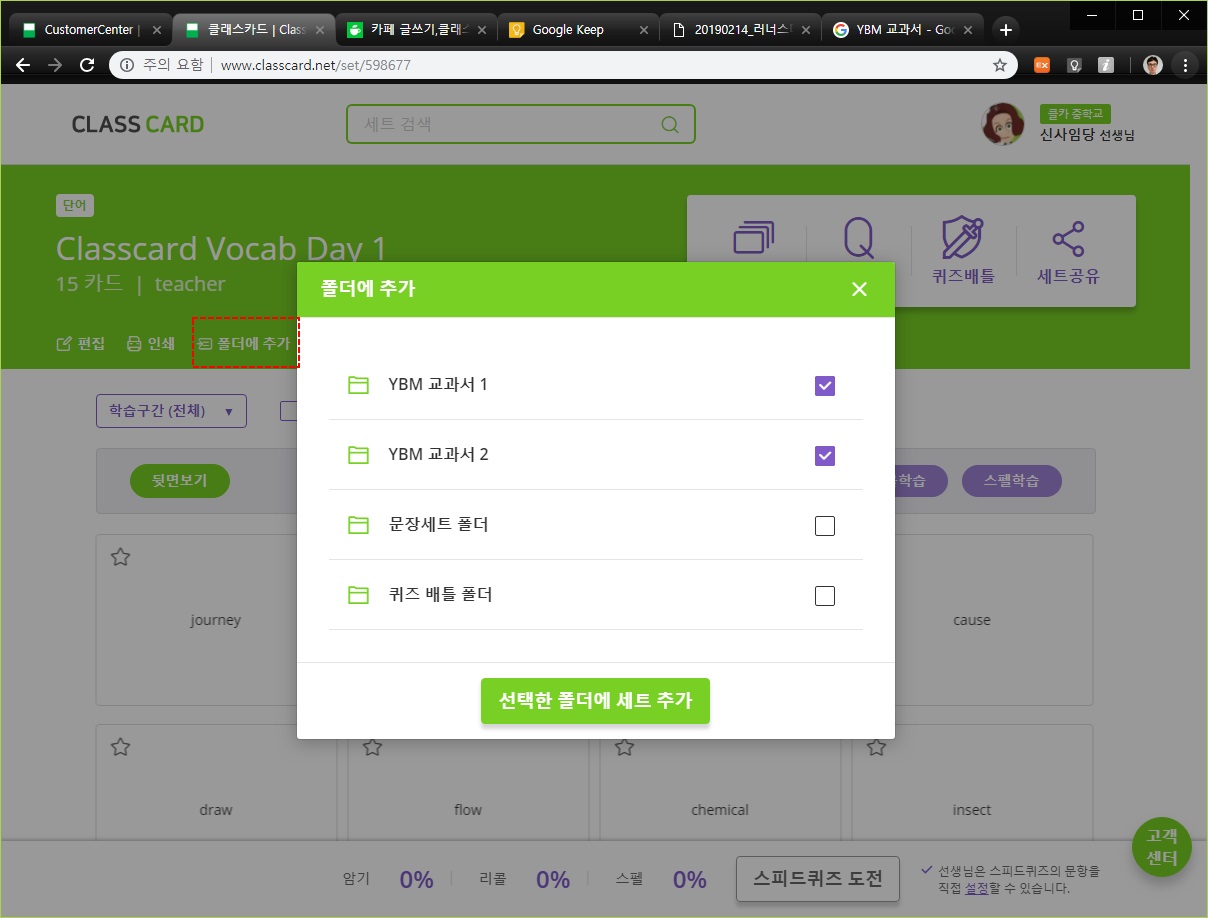The width and height of the screenshot is (1208, 918).
Task: Click the orange extension icon
Action: [1042, 65]
